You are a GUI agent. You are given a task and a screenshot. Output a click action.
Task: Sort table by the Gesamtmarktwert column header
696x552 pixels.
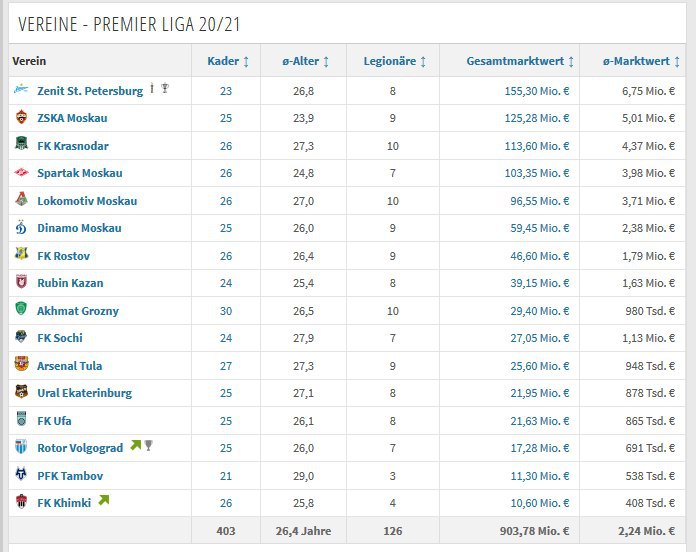(x=520, y=61)
